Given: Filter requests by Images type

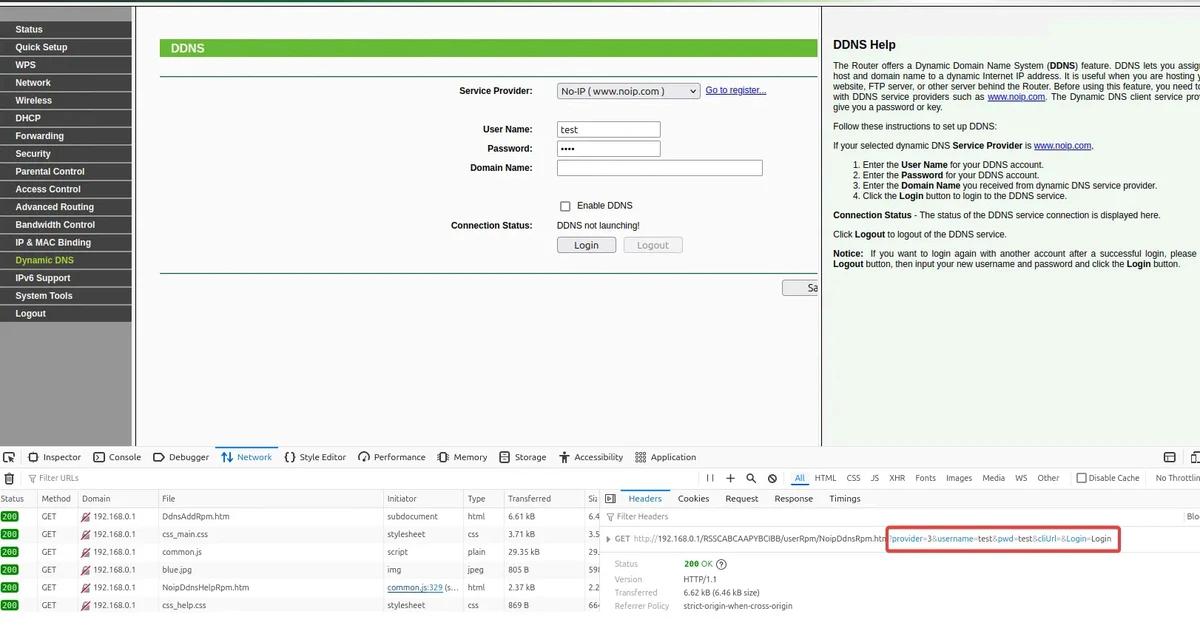Looking at the screenshot, I should point(959,478).
